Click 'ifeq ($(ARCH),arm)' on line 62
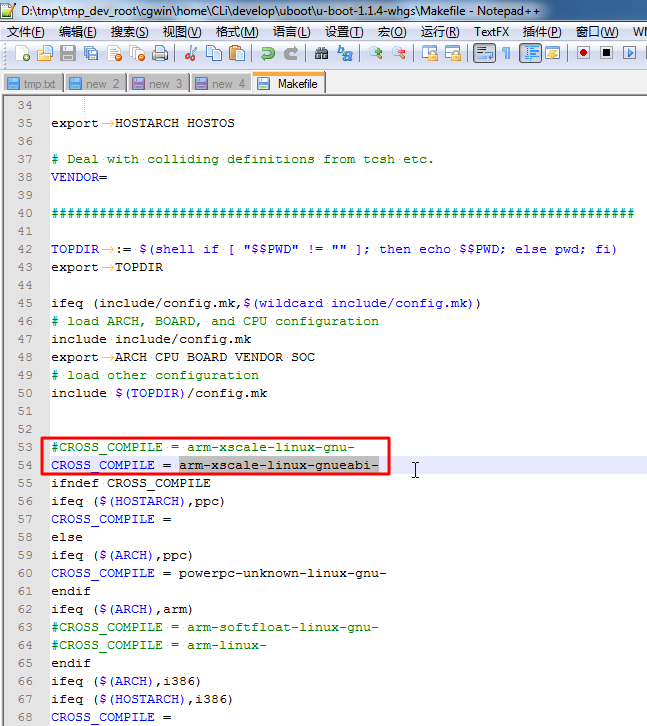The width and height of the screenshot is (647, 726). (122, 609)
